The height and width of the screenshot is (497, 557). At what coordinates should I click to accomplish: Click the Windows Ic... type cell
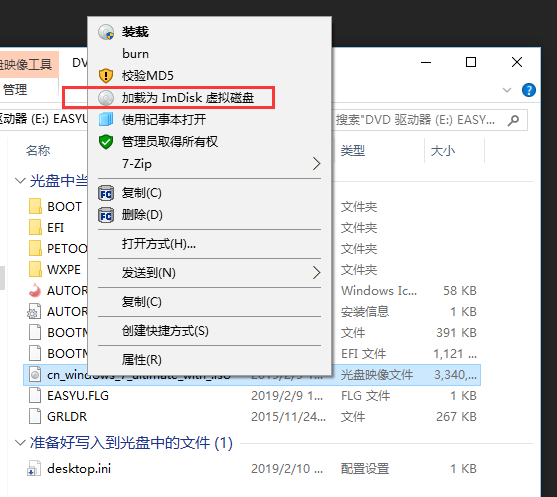tap(379, 291)
